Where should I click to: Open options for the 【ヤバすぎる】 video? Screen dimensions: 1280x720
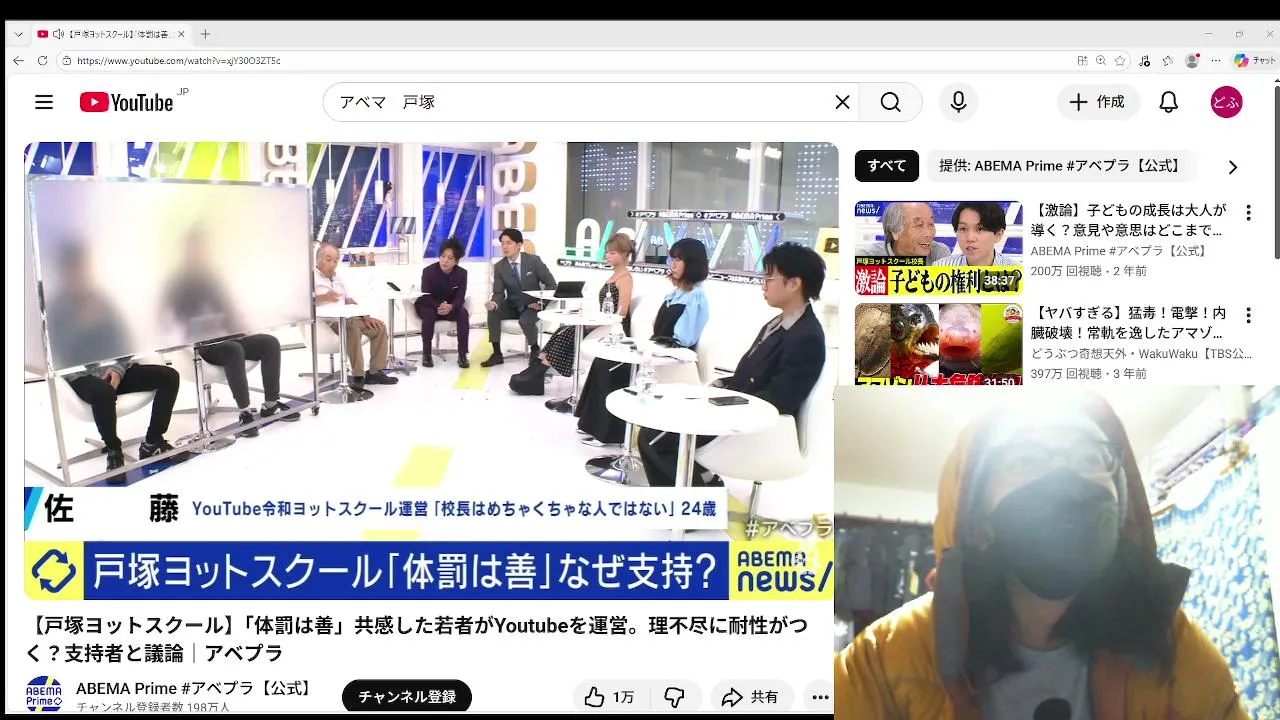pyautogui.click(x=1248, y=316)
